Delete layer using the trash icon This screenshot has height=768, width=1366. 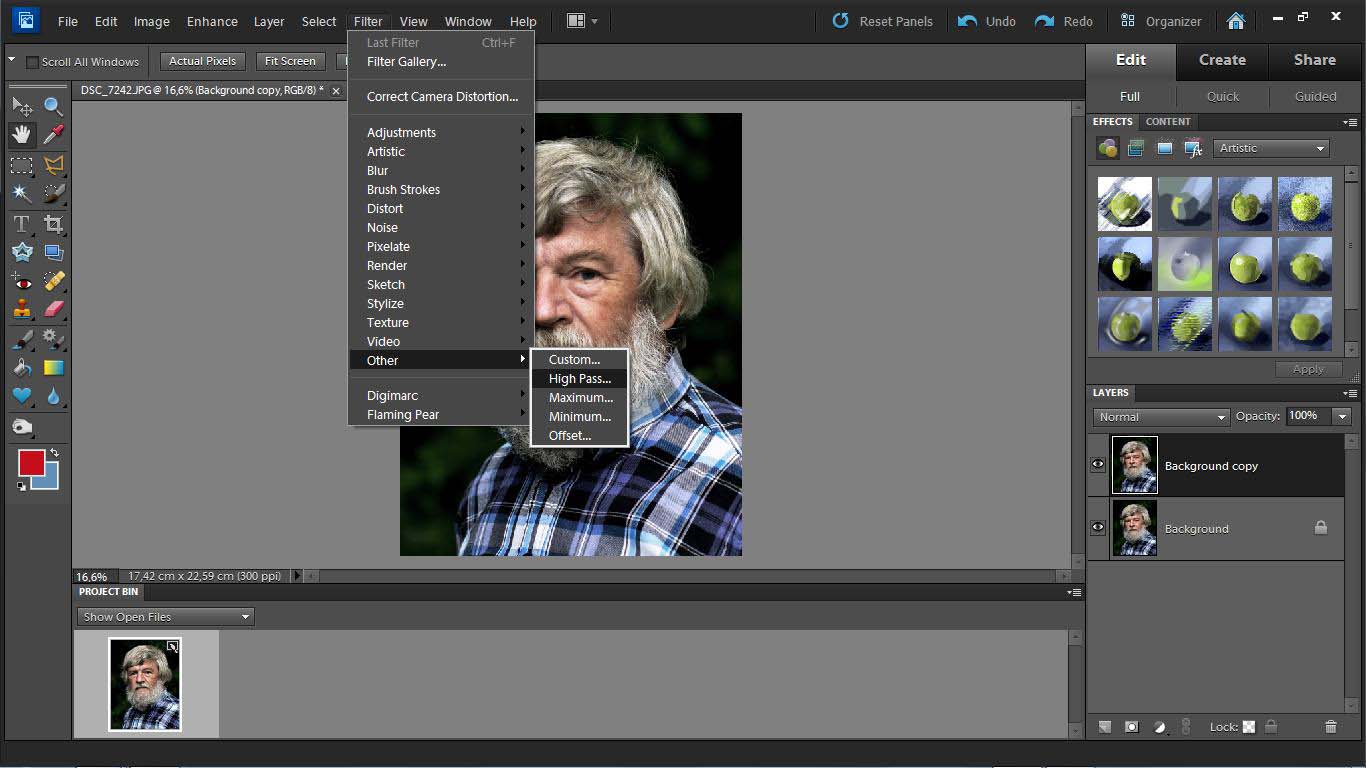pyautogui.click(x=1330, y=727)
